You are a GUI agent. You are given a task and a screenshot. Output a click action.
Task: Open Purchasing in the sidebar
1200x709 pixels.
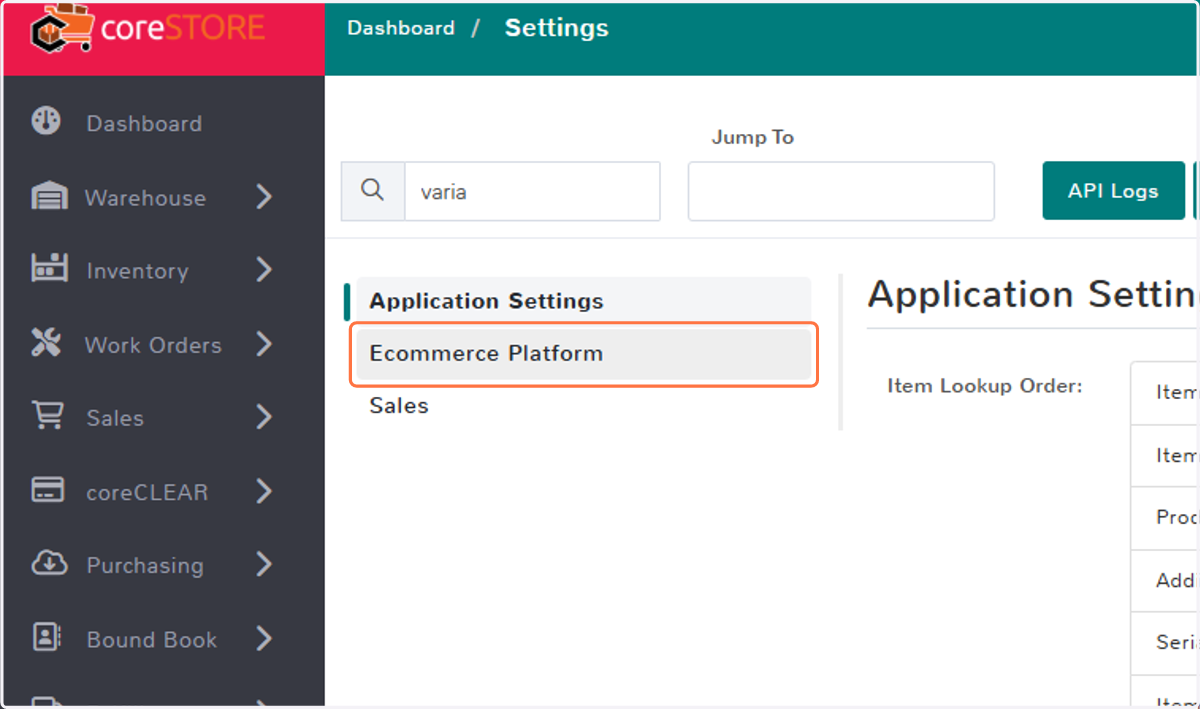pyautogui.click(x=145, y=566)
